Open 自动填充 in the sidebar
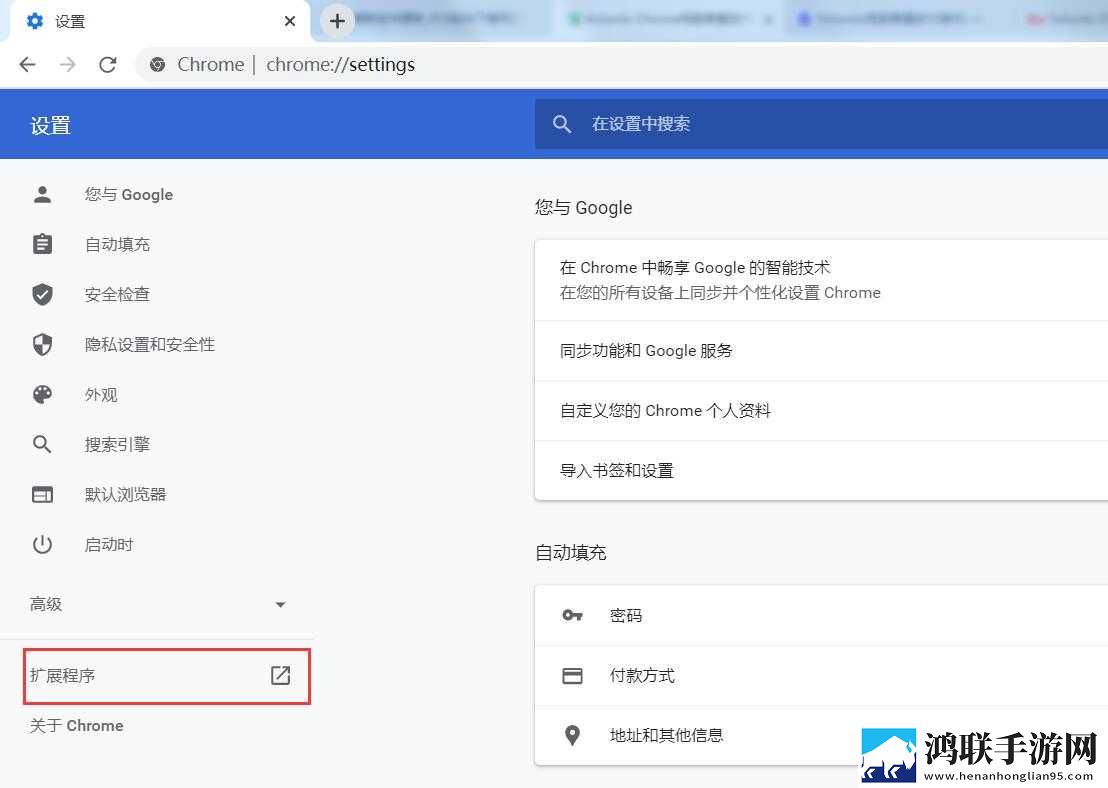Image resolution: width=1108 pixels, height=788 pixels. pos(117,245)
